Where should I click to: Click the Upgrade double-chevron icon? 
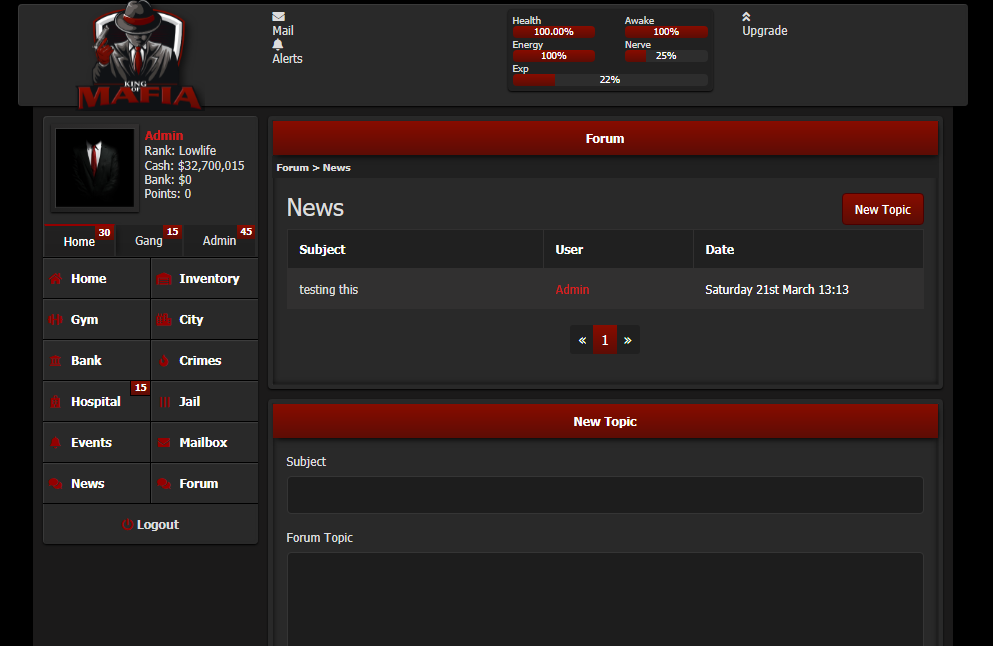(746, 16)
